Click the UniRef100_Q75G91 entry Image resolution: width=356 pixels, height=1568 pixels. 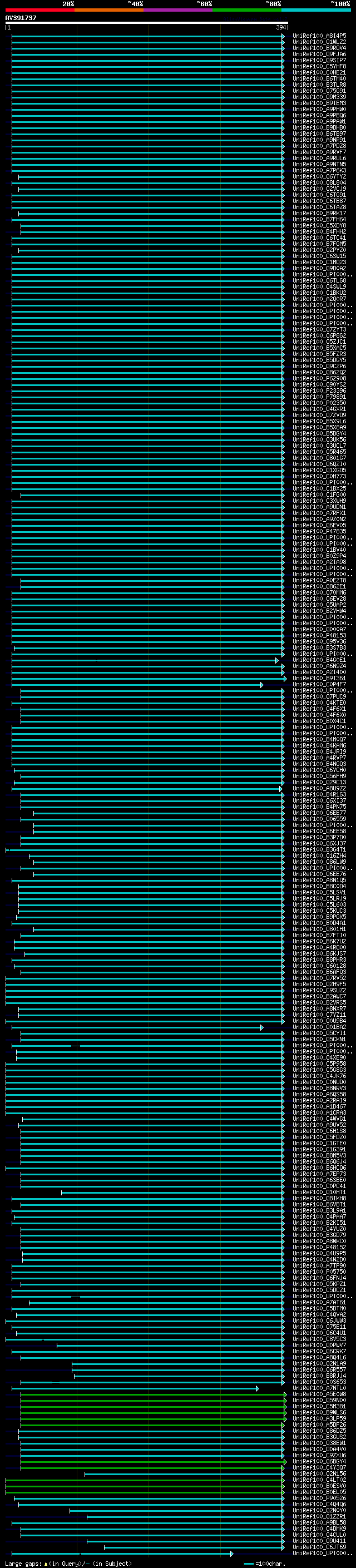click(319, 91)
